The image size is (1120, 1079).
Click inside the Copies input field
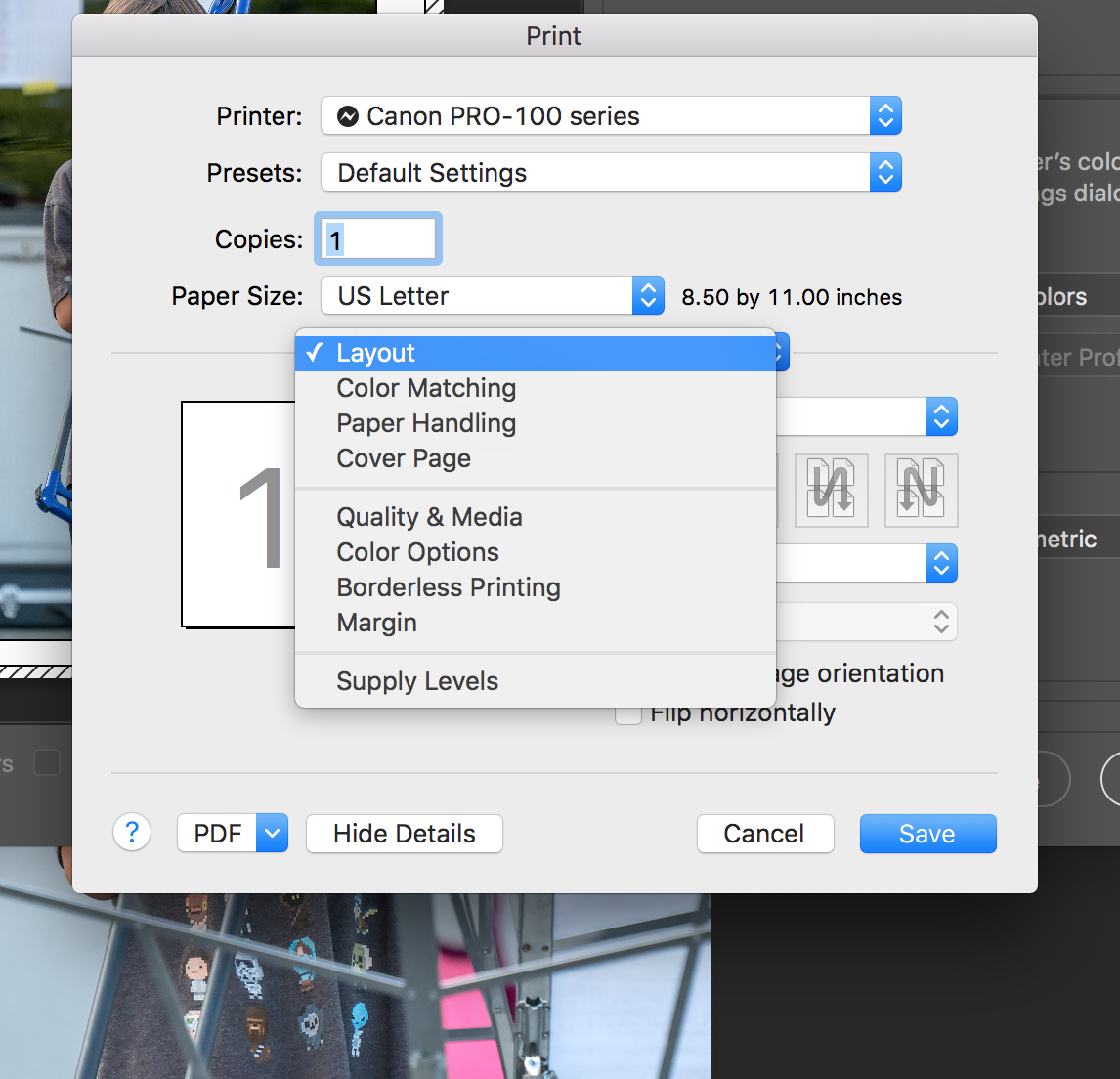coord(377,238)
